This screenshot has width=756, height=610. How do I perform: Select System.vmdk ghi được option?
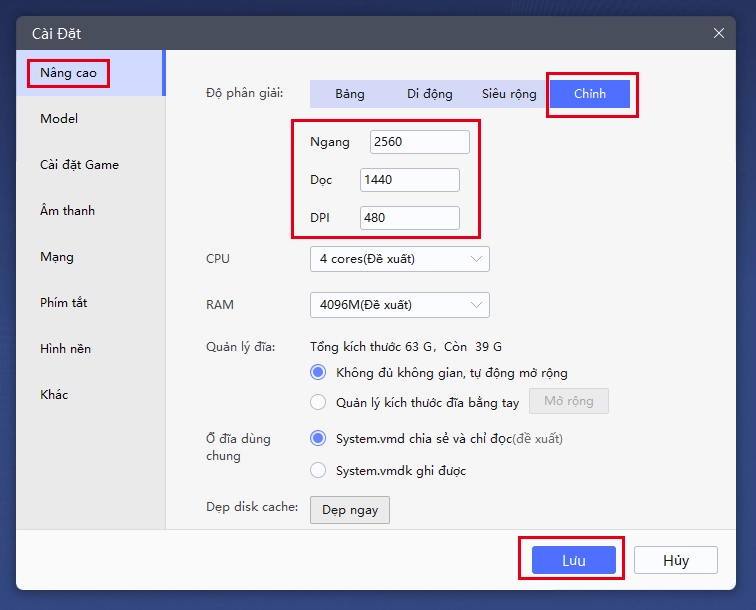(x=318, y=470)
